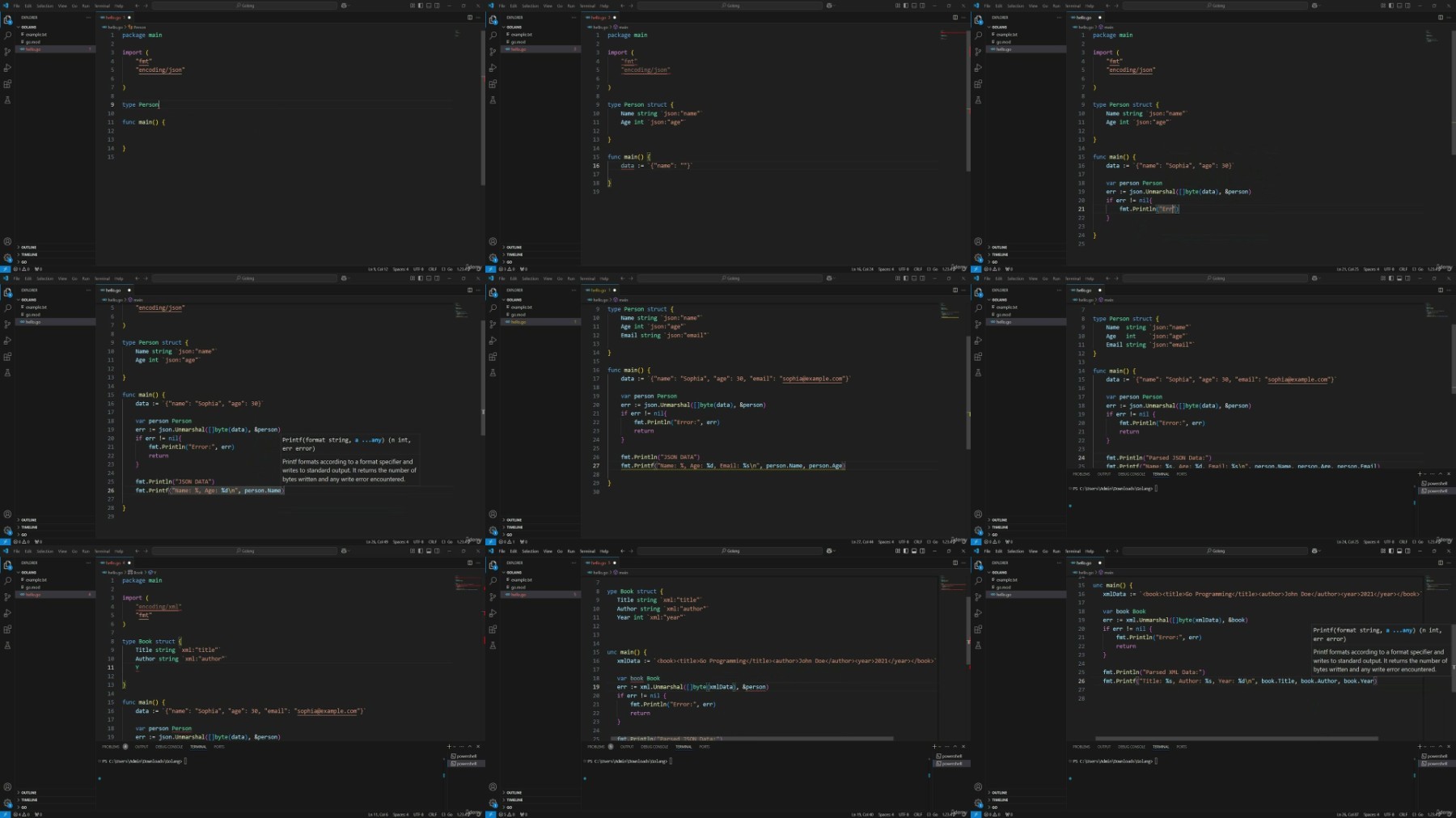Click Copilot icon in window with empty "name" data

click(829, 6)
